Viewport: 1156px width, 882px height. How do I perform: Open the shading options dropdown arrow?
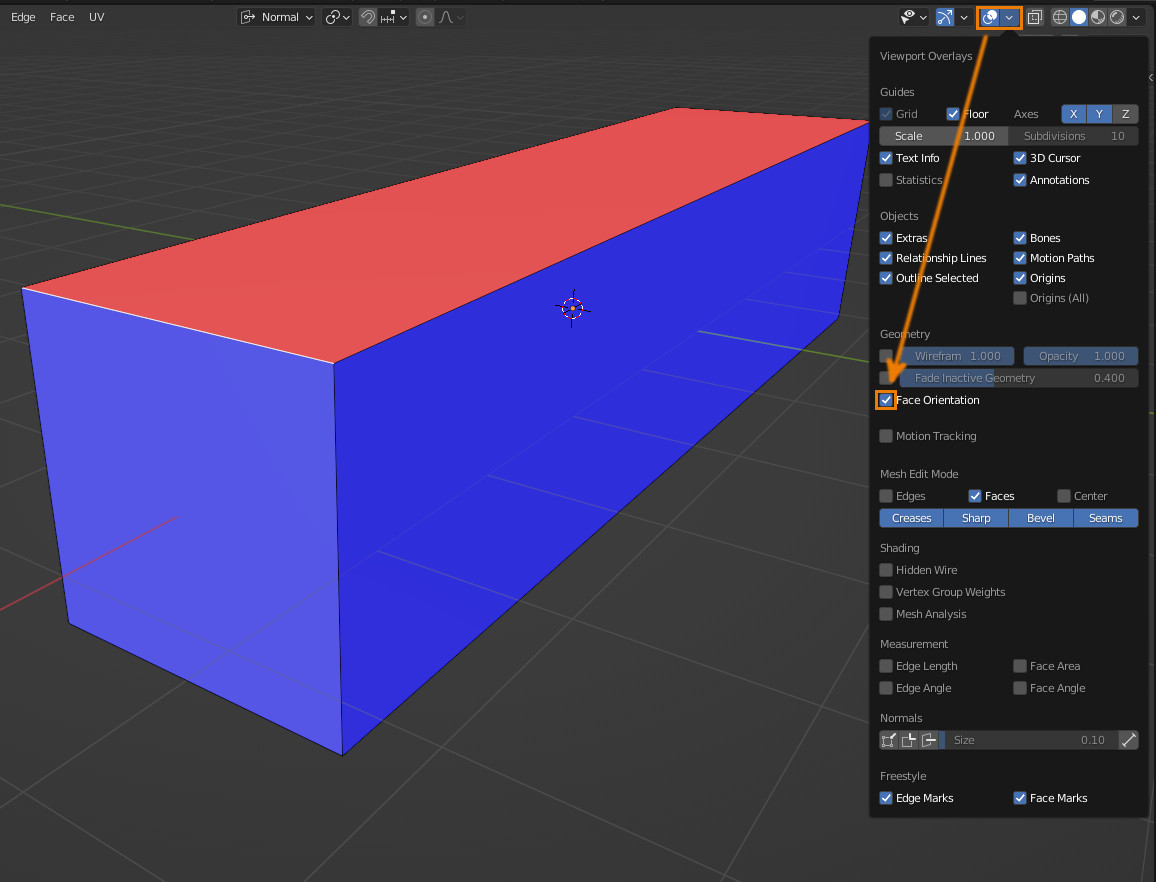pyautogui.click(x=1136, y=17)
